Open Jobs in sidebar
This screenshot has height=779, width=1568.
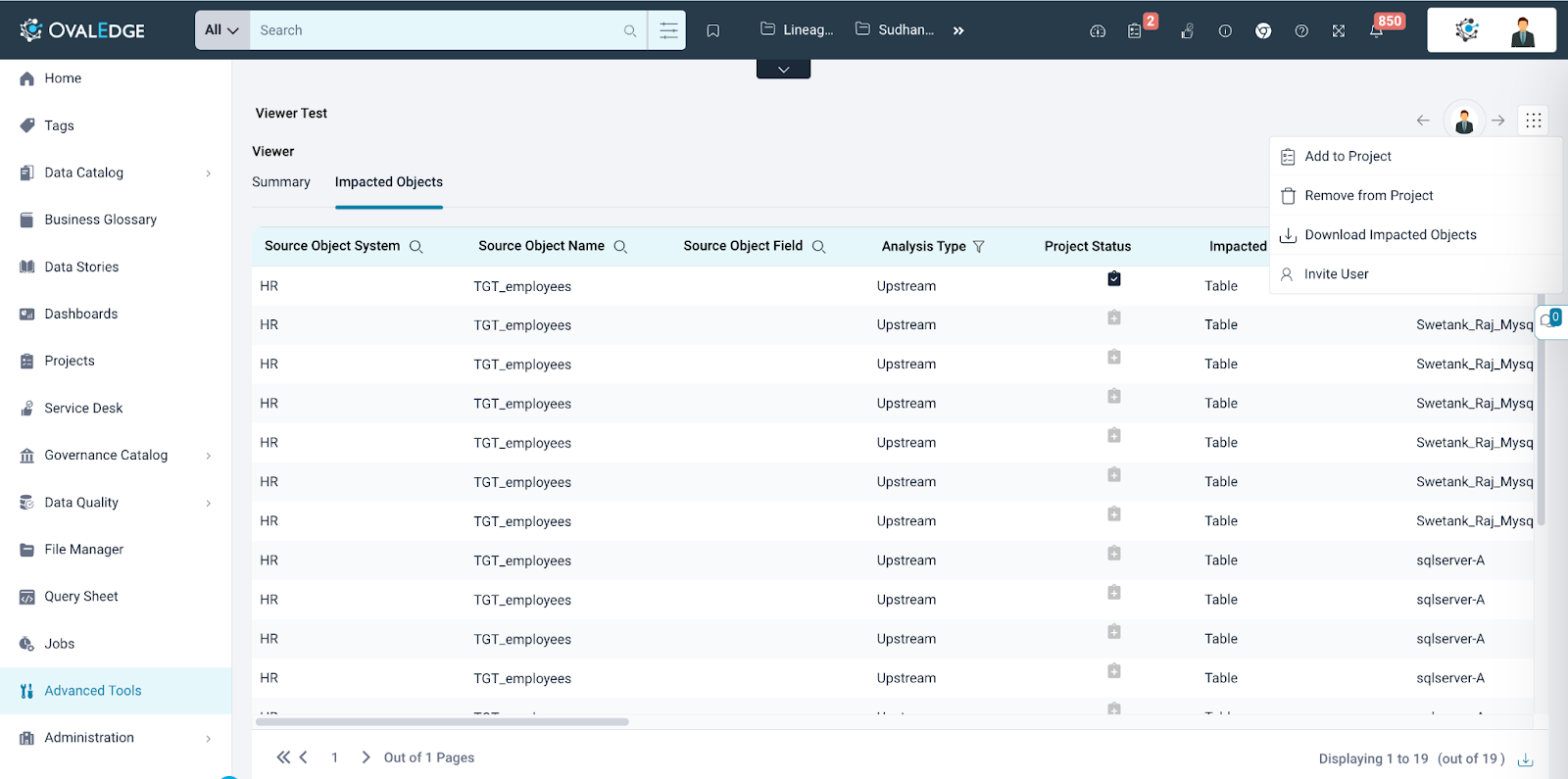point(59,644)
